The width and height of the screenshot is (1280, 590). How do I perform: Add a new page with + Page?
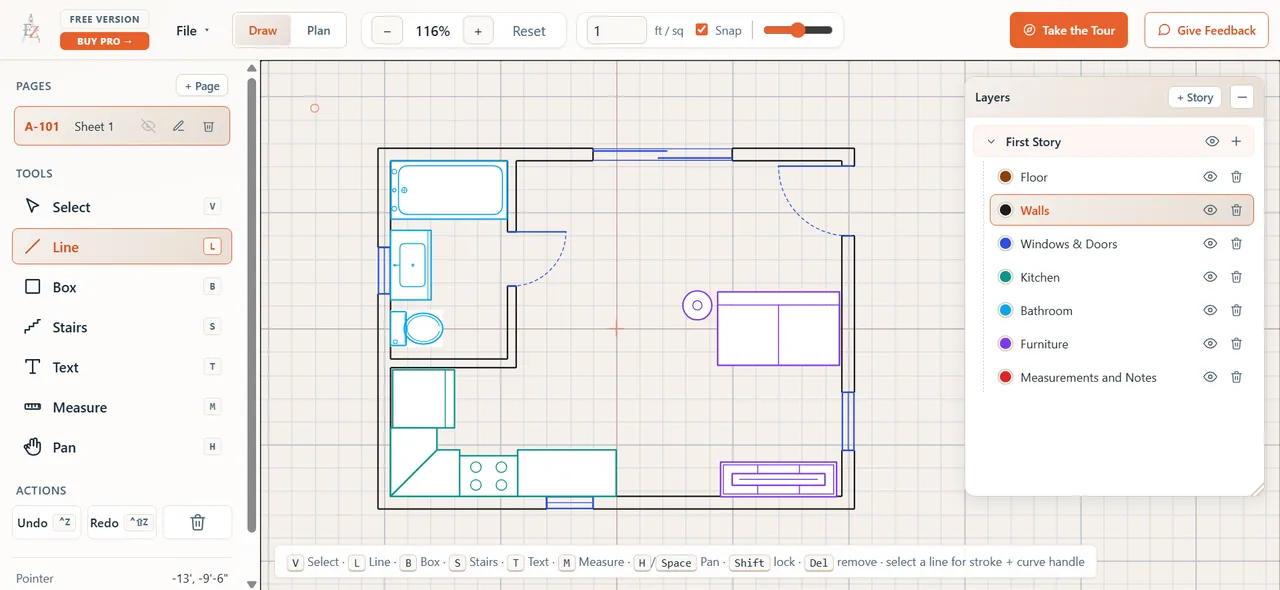pos(202,86)
